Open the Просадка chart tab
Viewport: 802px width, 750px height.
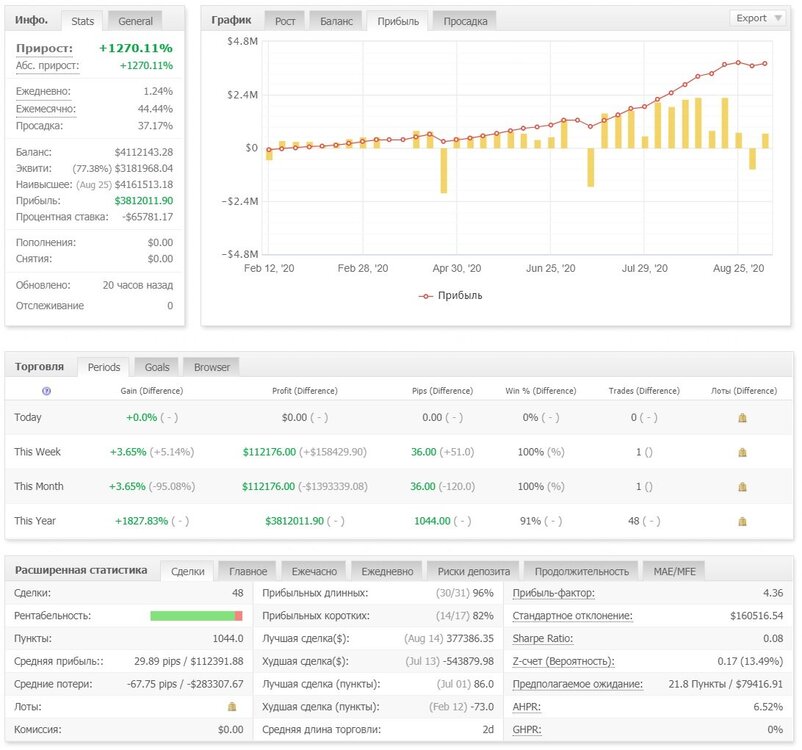tap(465, 21)
